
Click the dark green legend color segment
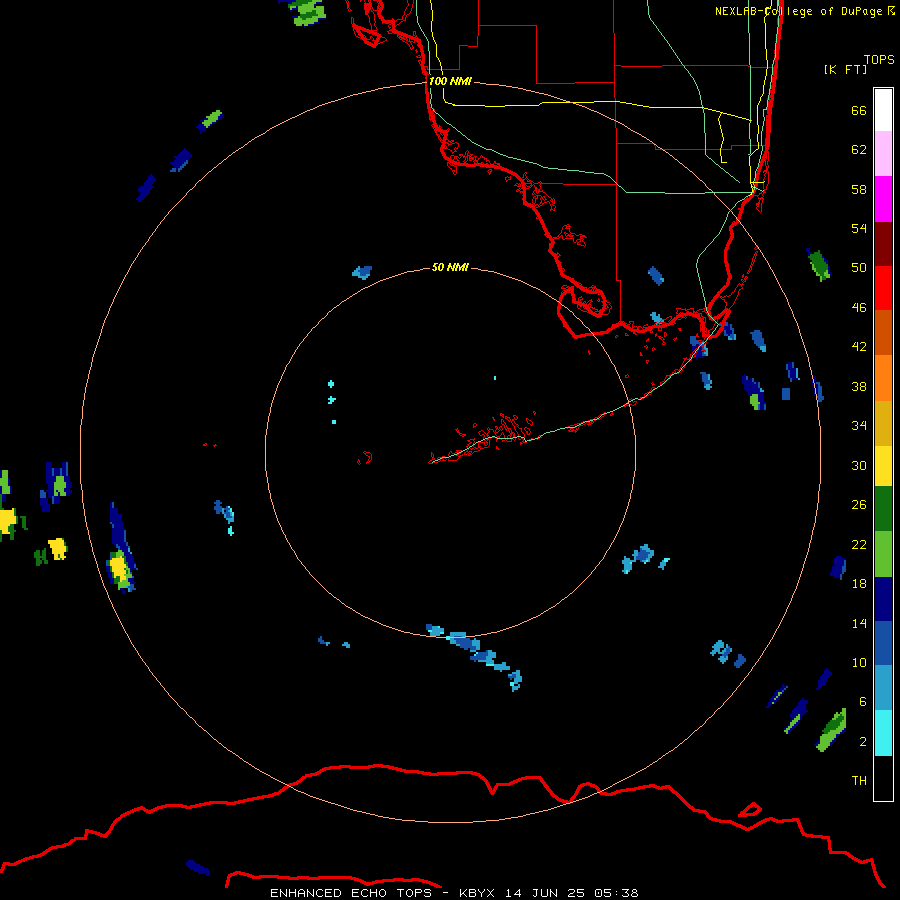(x=883, y=509)
